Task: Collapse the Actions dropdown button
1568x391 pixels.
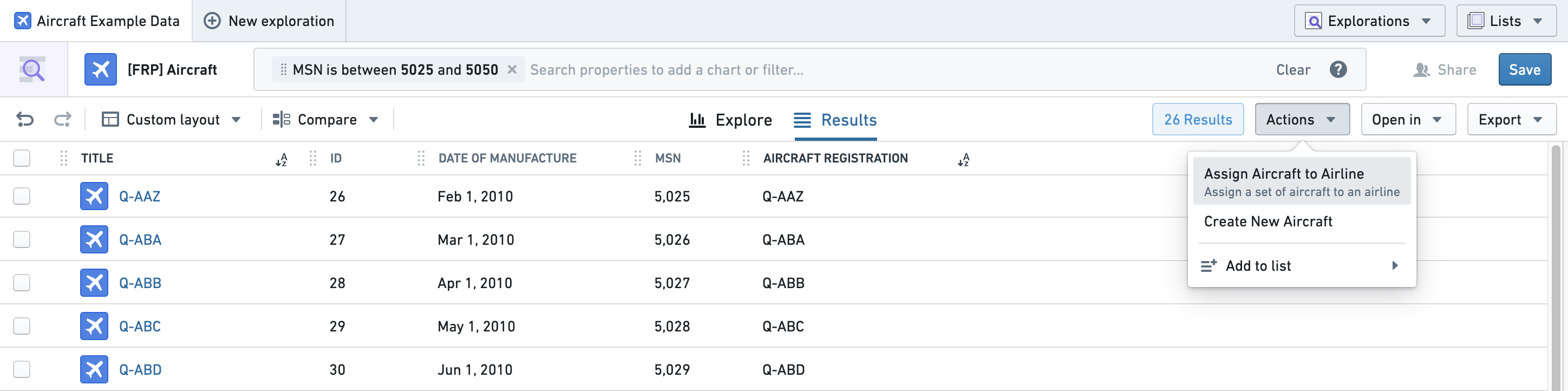Action: click(x=1302, y=119)
